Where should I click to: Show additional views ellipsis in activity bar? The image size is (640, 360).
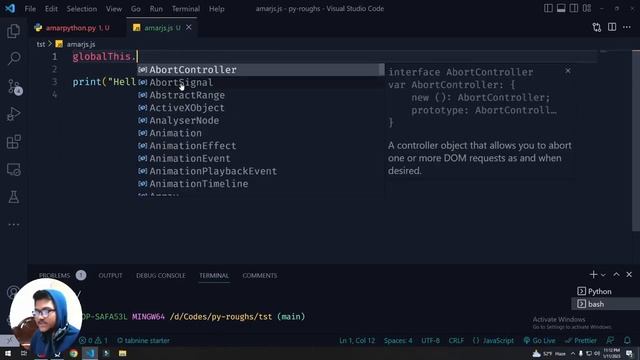click(13, 224)
